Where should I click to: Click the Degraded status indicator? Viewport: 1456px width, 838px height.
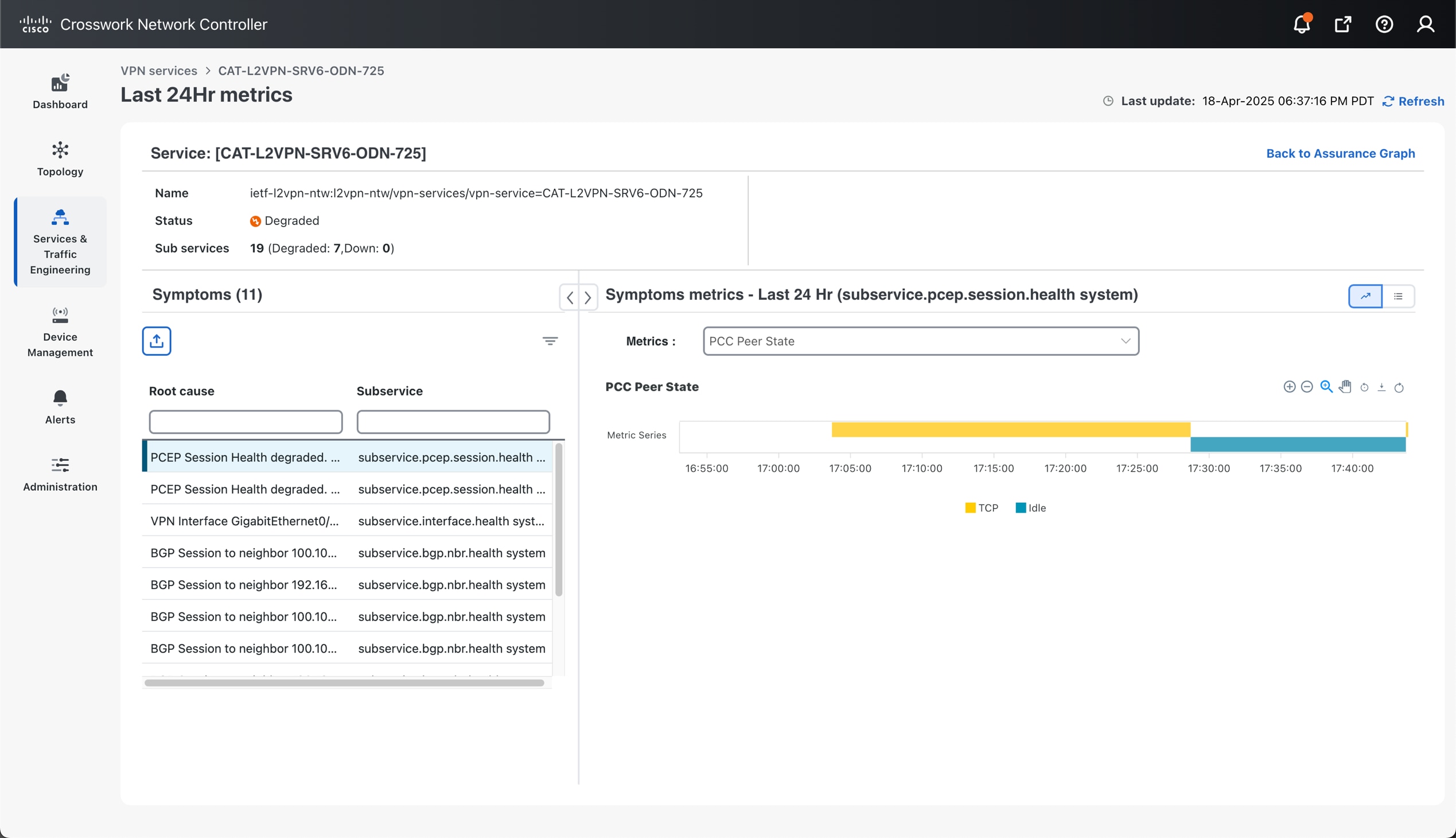pos(284,221)
